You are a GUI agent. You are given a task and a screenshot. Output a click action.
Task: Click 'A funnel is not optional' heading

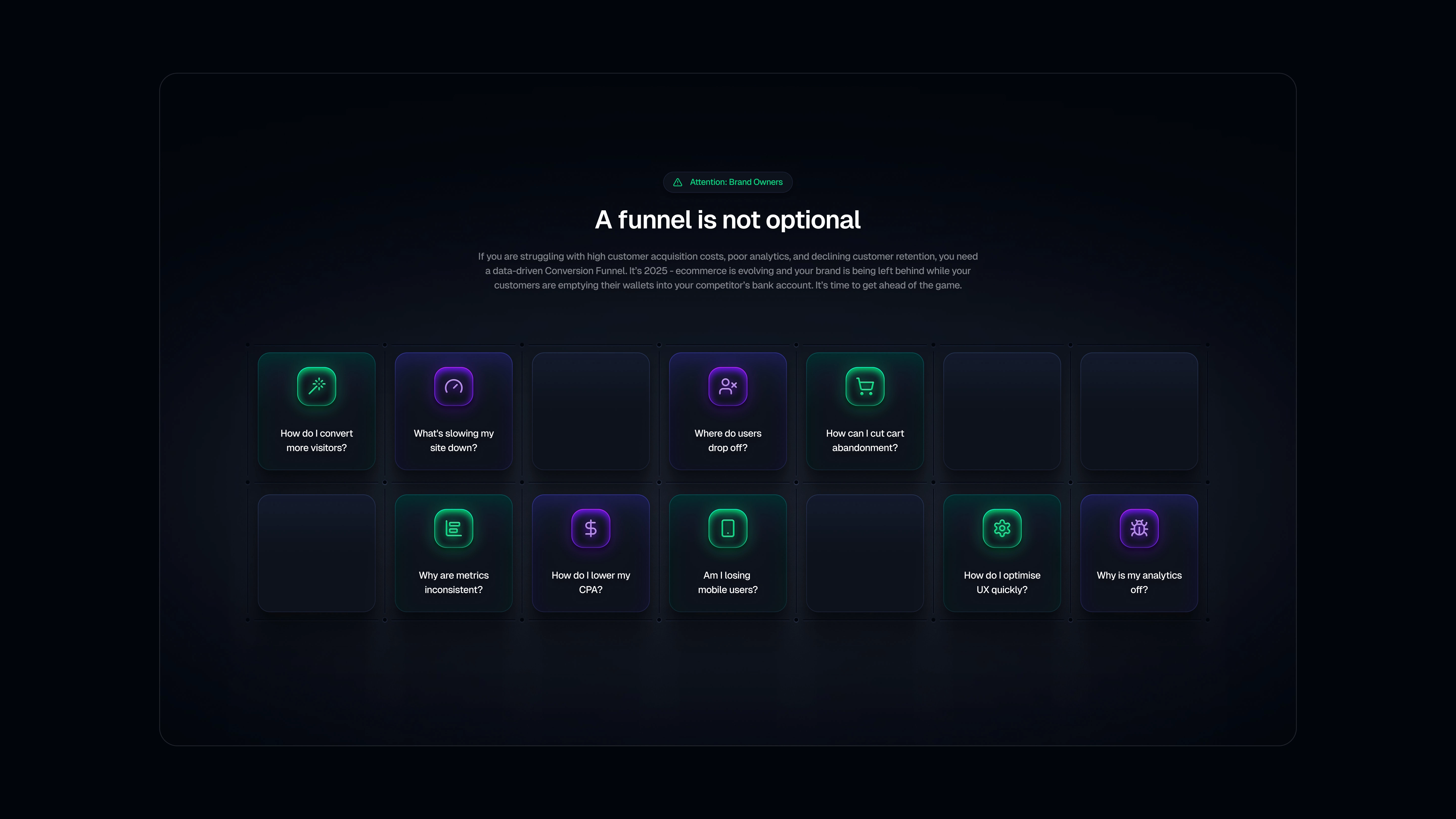[727, 220]
